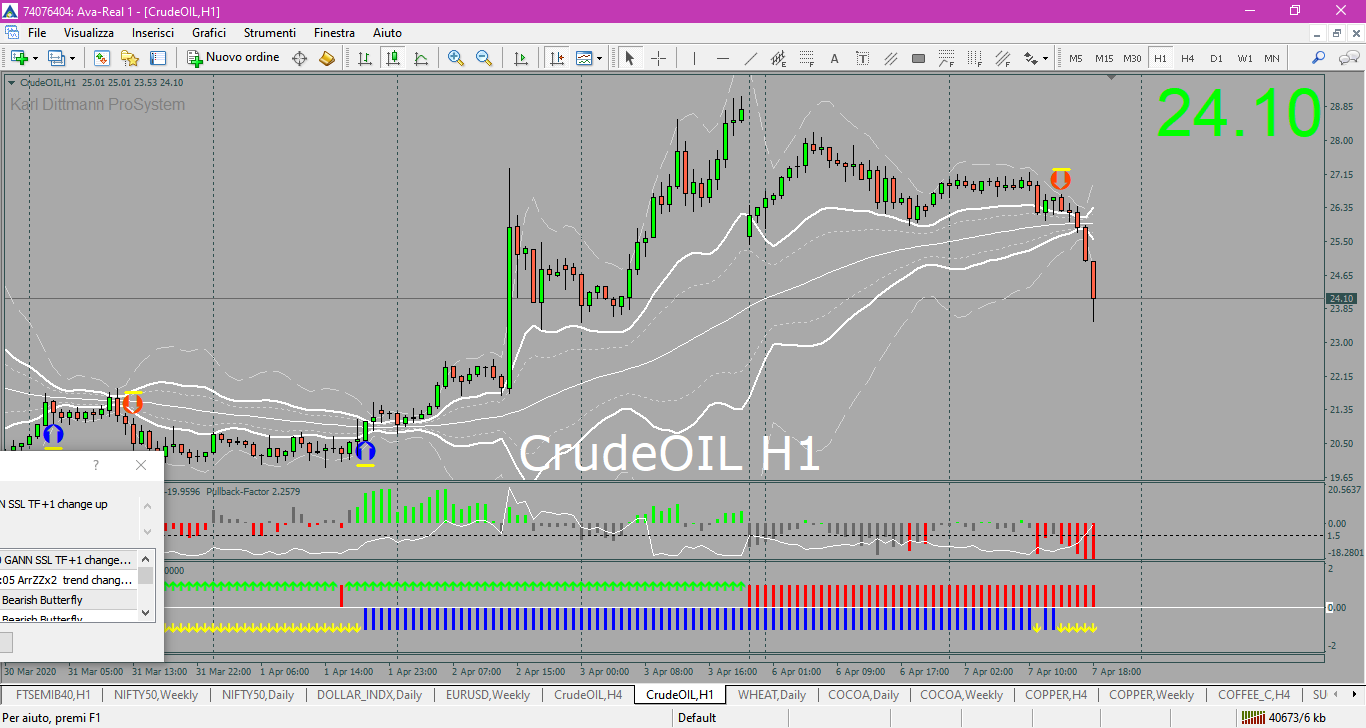Expand the Arrows objects dropdown

(1046, 58)
